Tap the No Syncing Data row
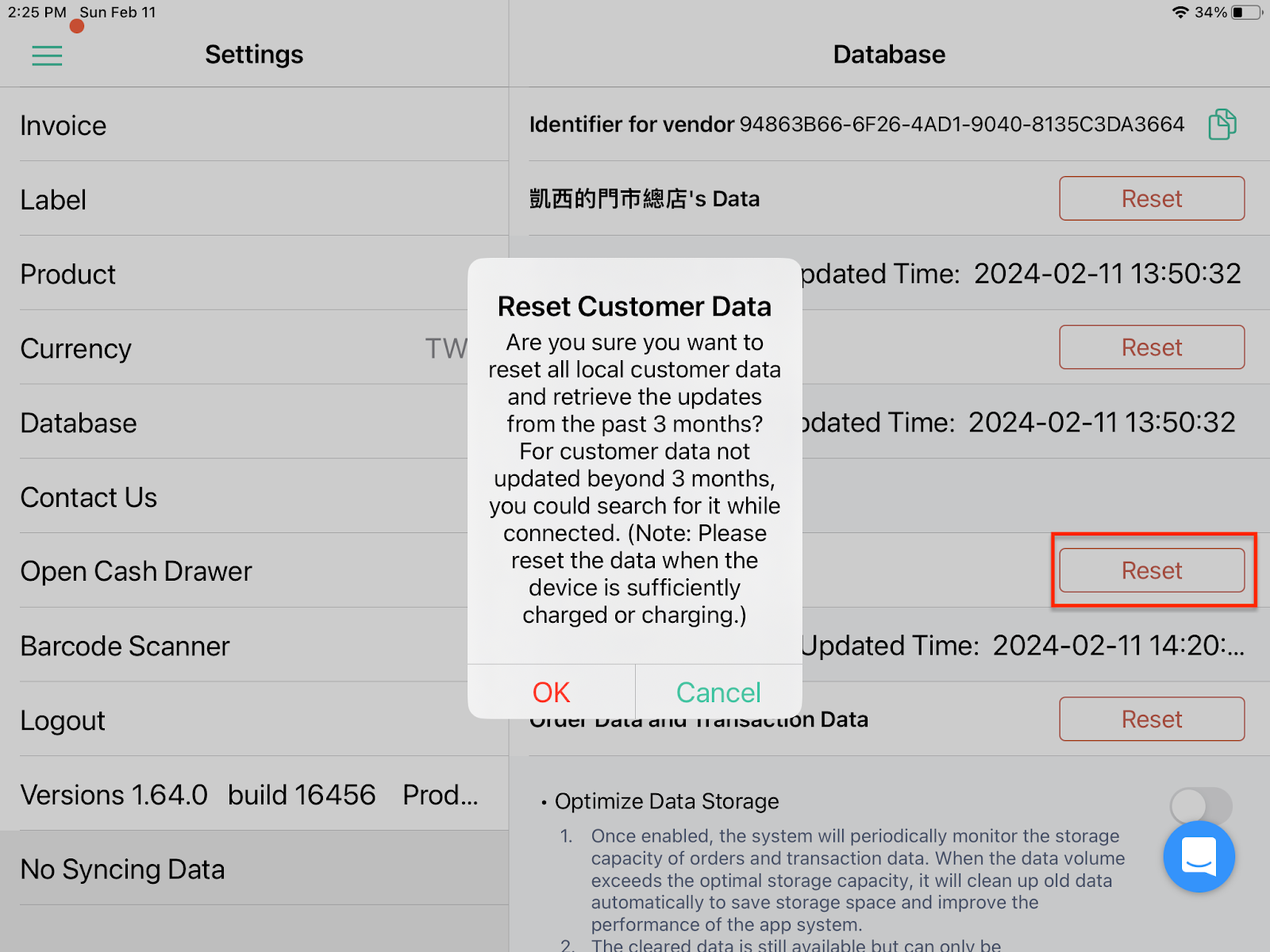1270x952 pixels. tap(254, 869)
